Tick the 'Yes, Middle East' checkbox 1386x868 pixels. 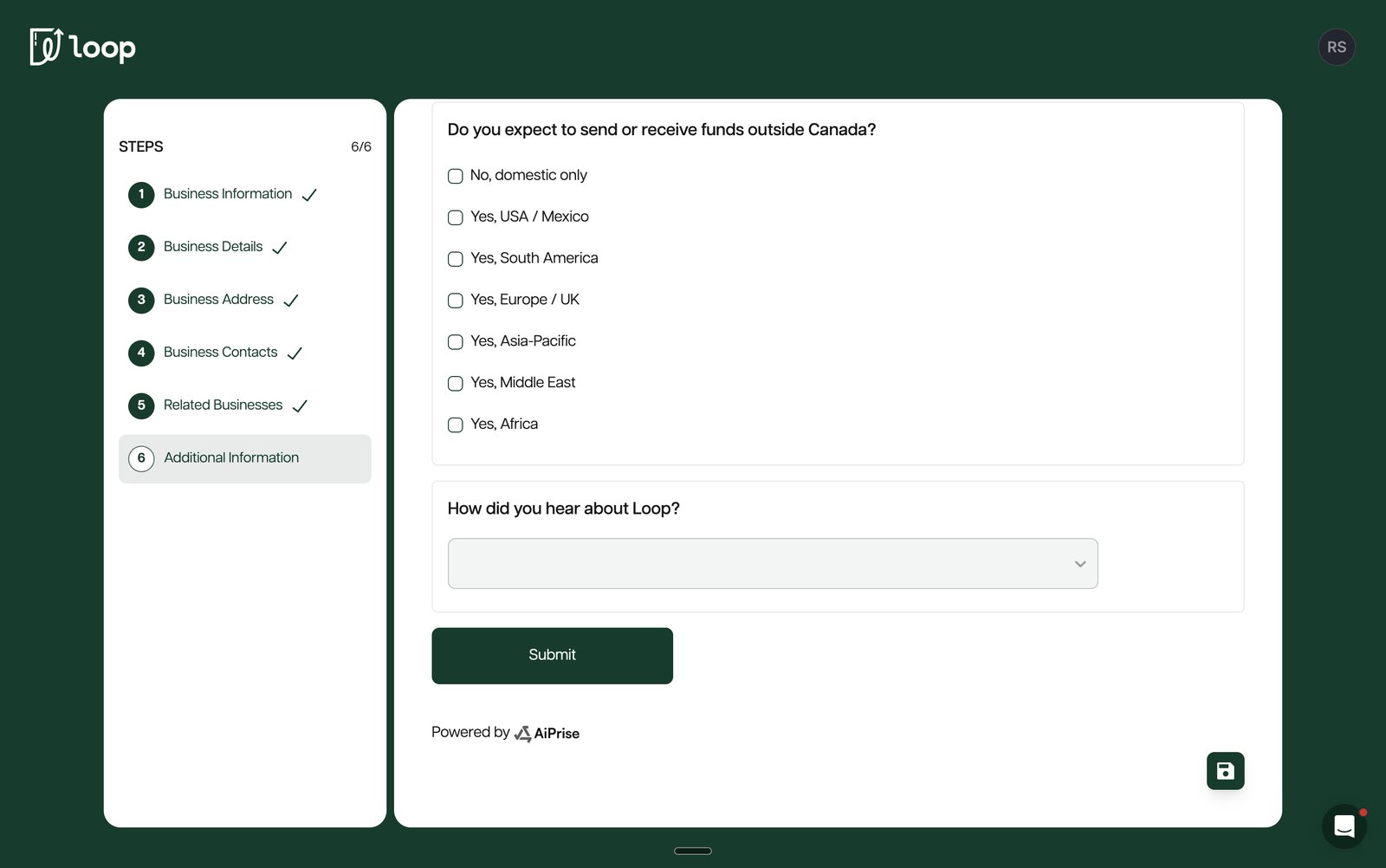pyautogui.click(x=455, y=384)
